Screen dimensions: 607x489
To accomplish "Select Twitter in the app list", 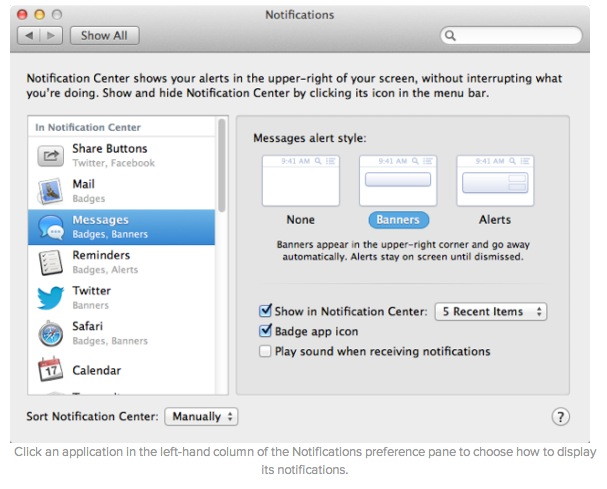I will [x=122, y=298].
